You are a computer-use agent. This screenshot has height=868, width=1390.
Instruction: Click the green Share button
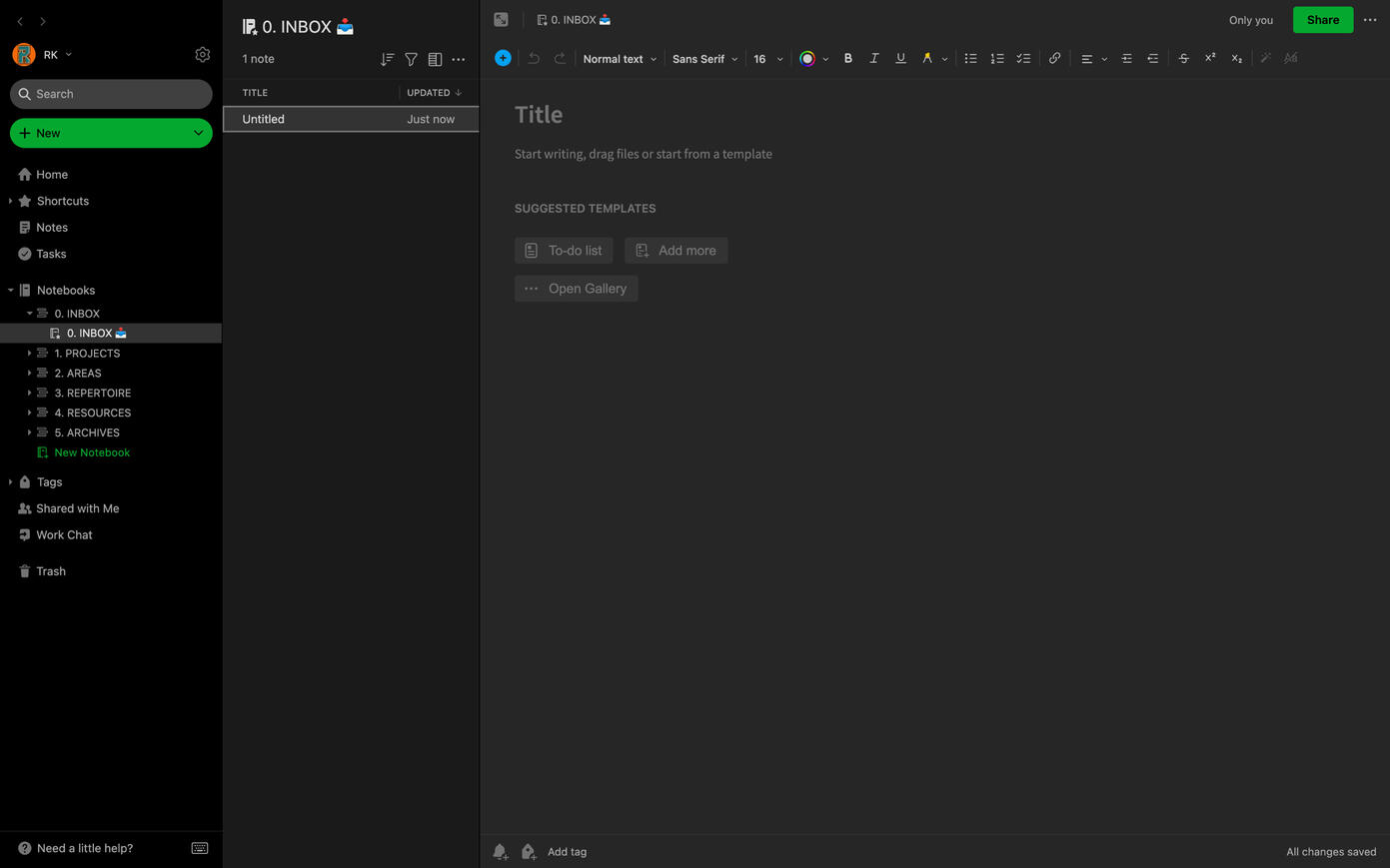click(x=1322, y=20)
